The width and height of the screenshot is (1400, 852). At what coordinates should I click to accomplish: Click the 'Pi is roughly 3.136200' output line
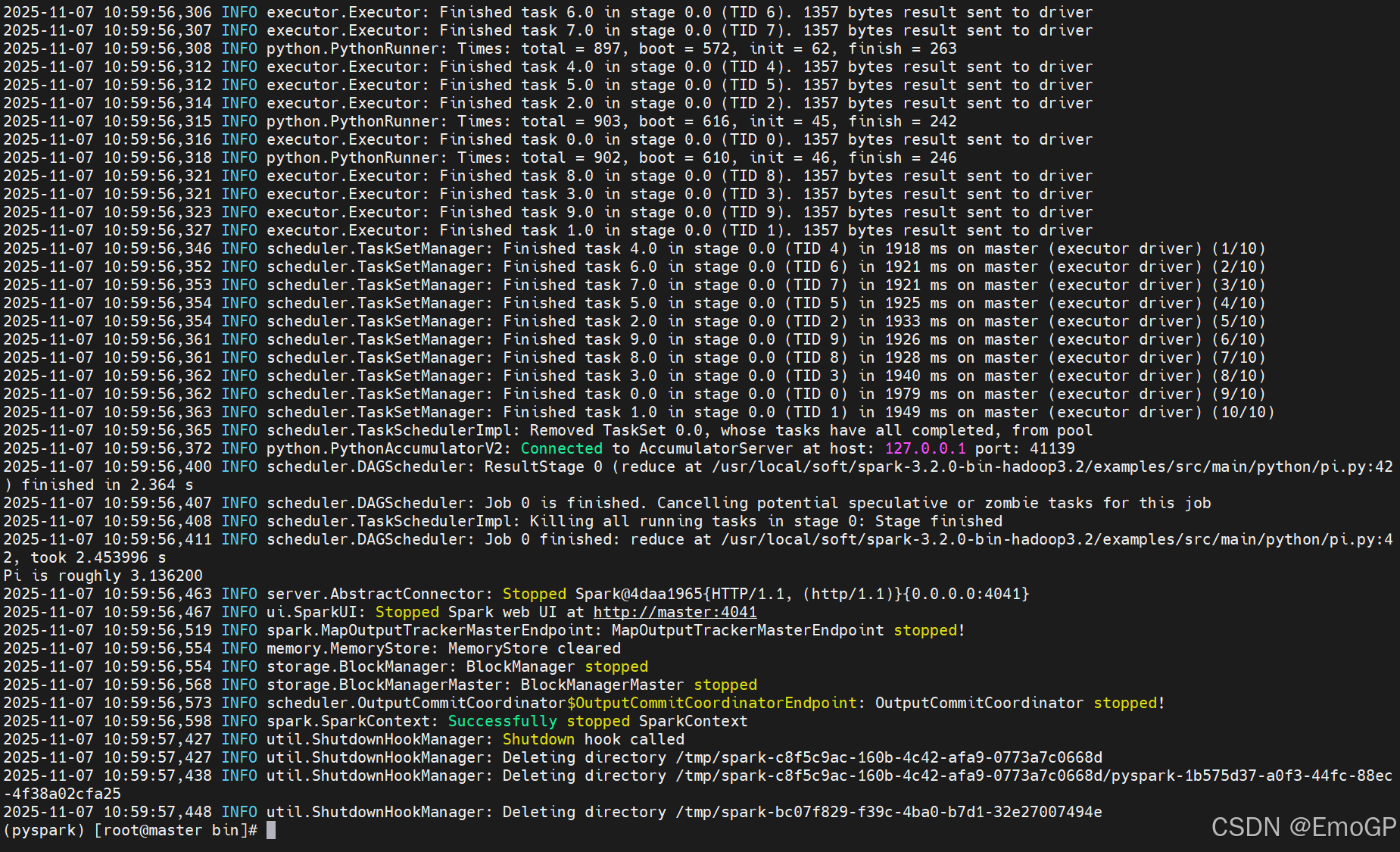coord(103,576)
